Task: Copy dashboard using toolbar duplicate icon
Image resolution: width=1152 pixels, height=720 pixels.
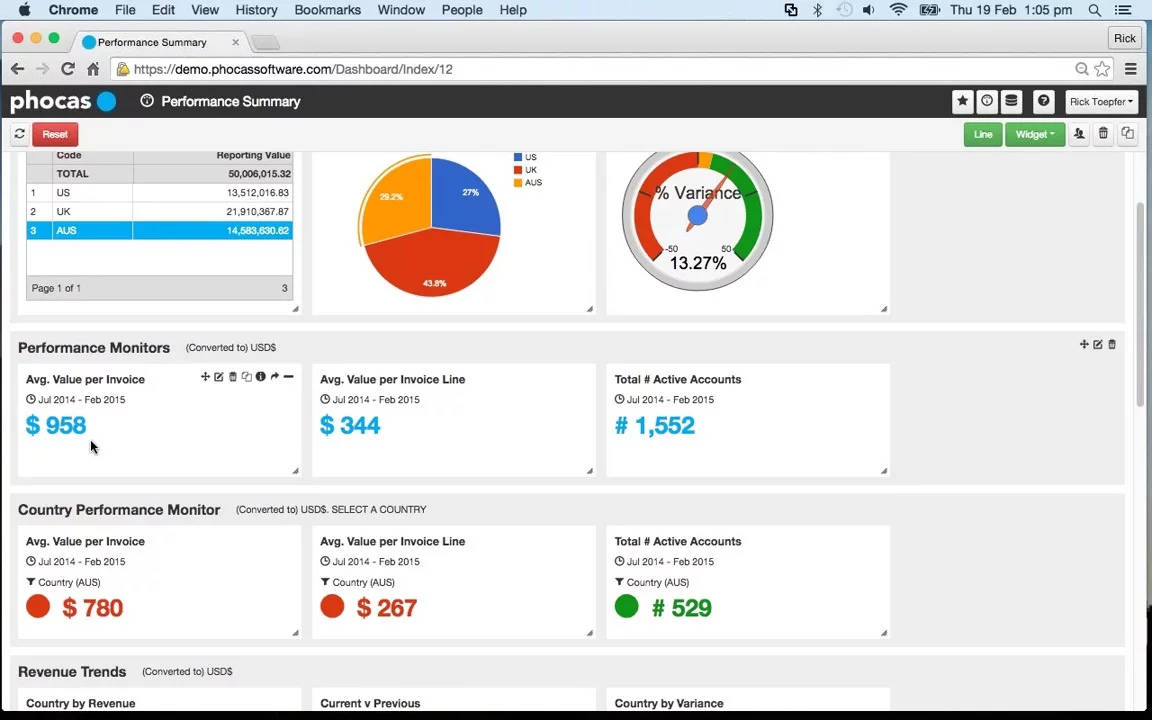Action: [x=1127, y=134]
